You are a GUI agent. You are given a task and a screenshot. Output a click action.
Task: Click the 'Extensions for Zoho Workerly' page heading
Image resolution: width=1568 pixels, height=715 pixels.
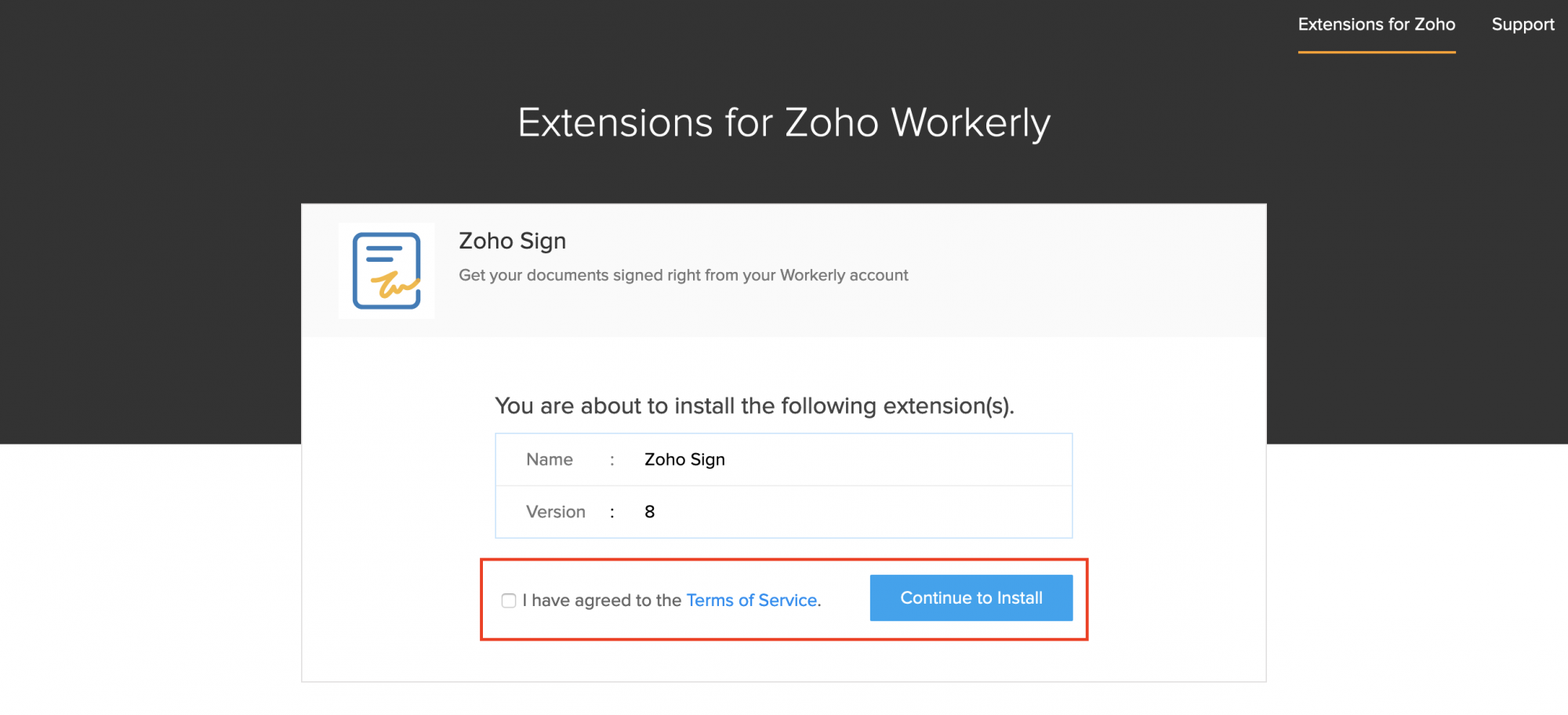tap(784, 123)
